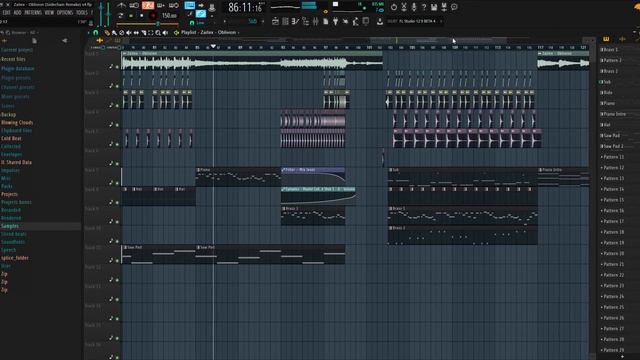Collapse browser with left arrow icon
The height and width of the screenshot is (360, 640).
point(64,41)
